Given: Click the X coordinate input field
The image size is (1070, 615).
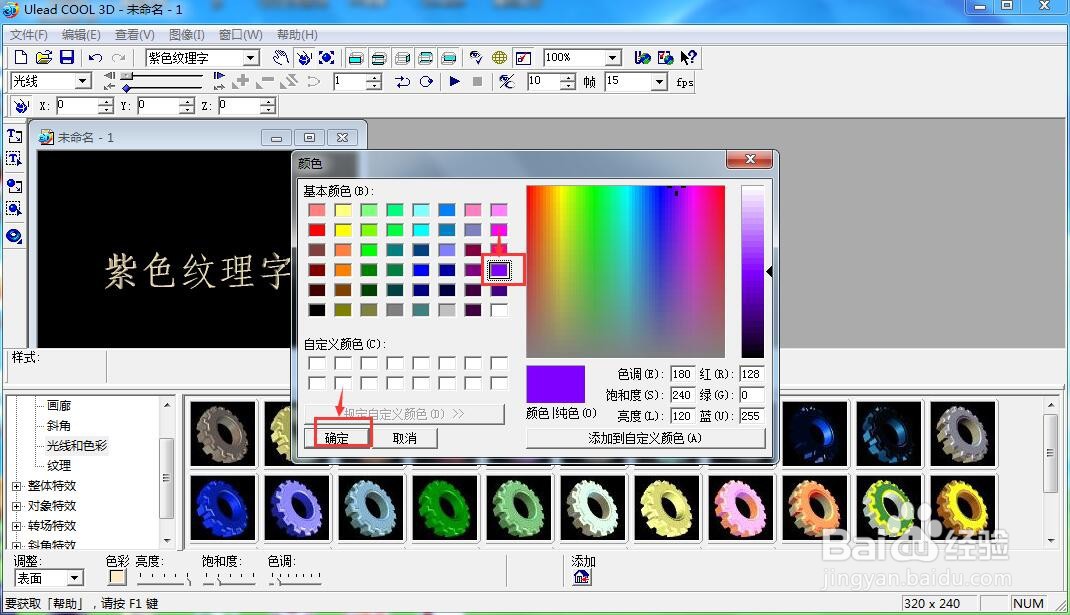Looking at the screenshot, I should (x=76, y=106).
